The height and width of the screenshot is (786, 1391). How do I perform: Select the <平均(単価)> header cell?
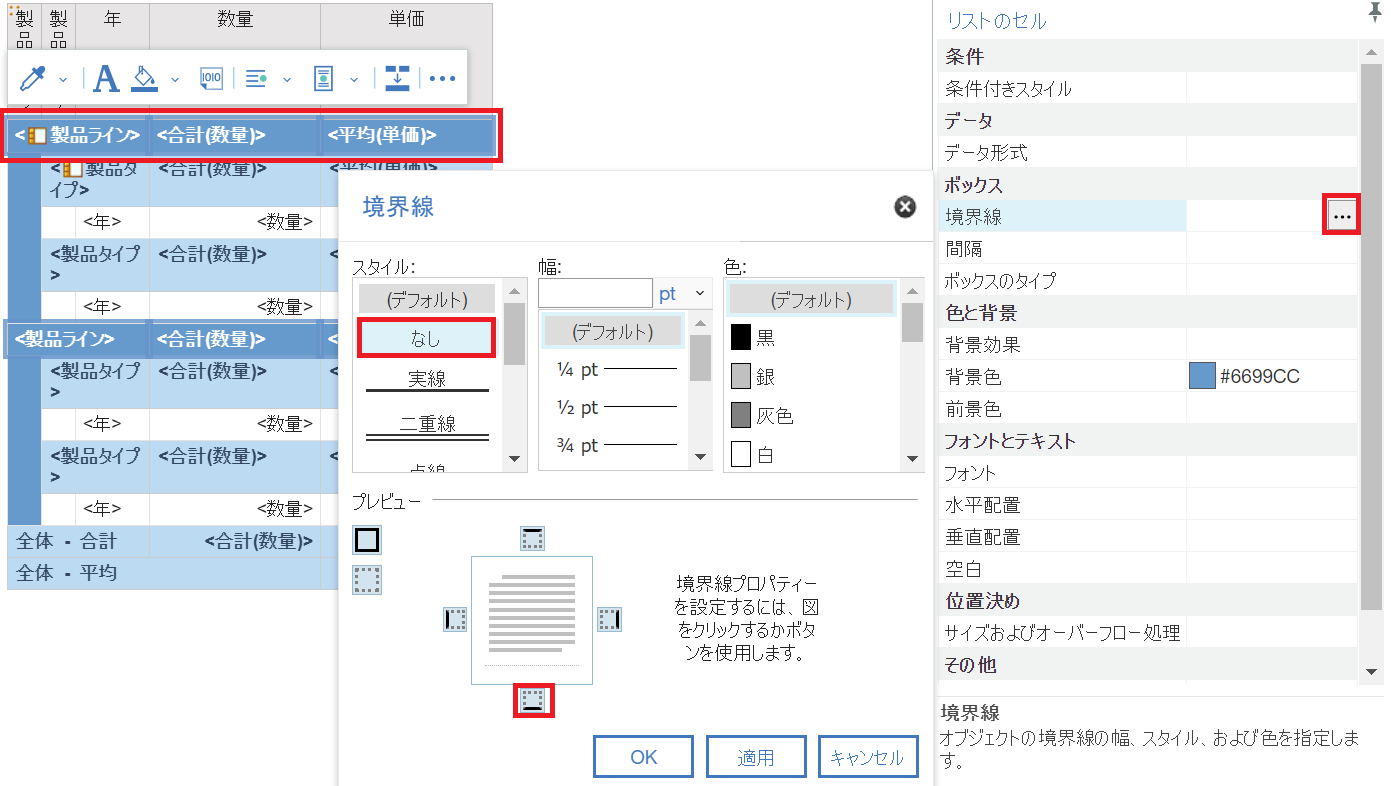(408, 135)
